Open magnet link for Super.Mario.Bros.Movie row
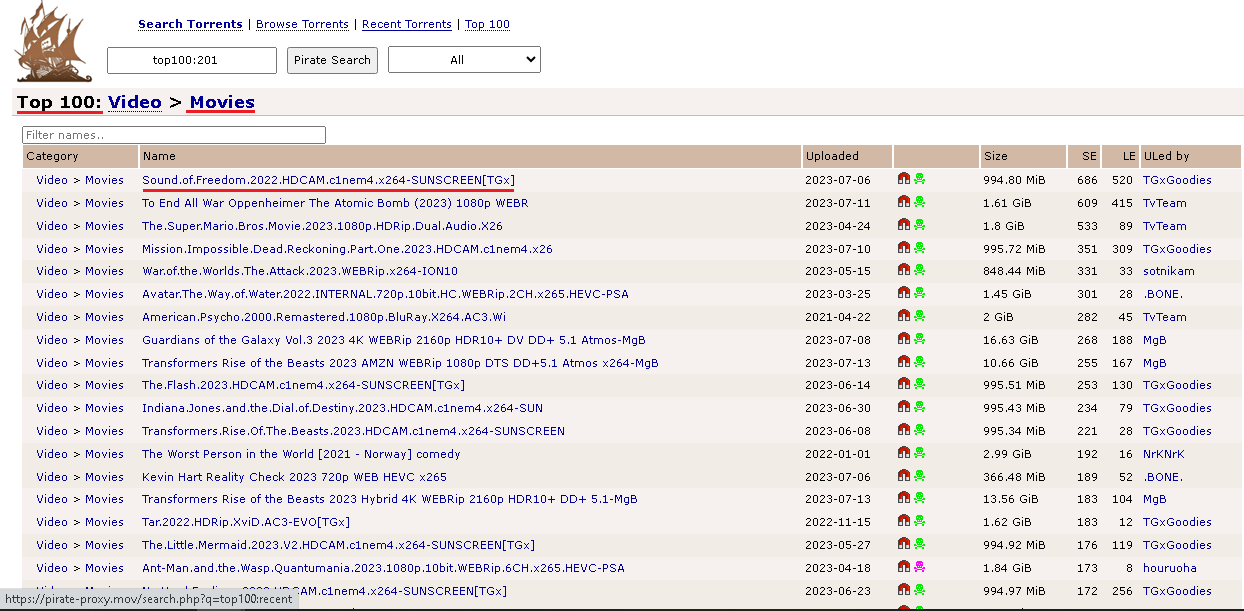 (x=904, y=225)
